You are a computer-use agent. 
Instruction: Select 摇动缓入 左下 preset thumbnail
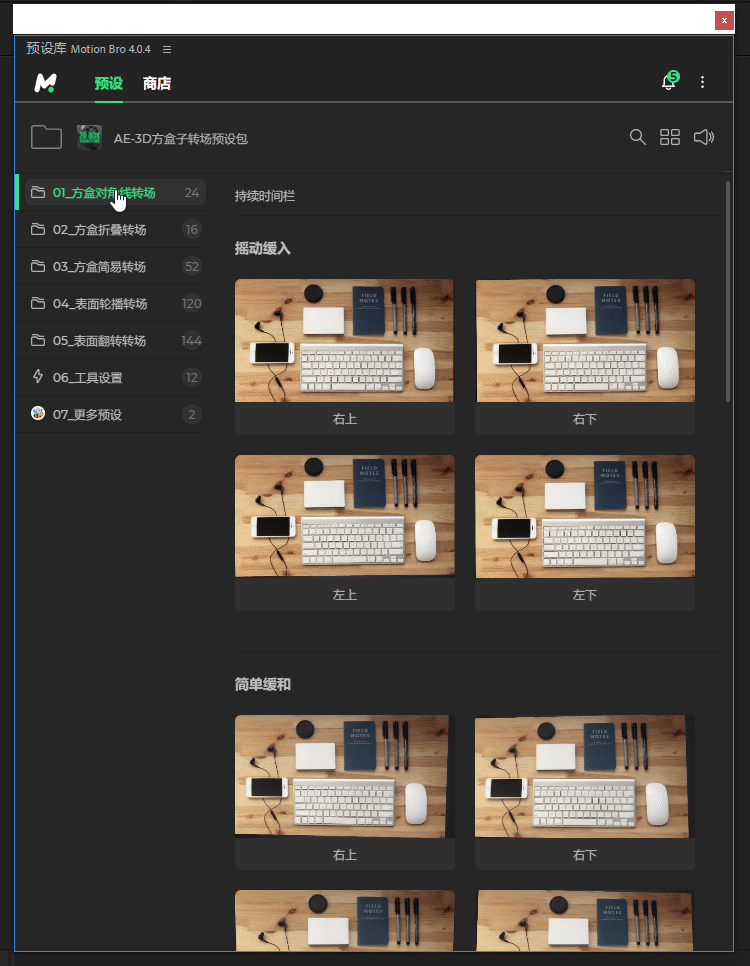585,516
